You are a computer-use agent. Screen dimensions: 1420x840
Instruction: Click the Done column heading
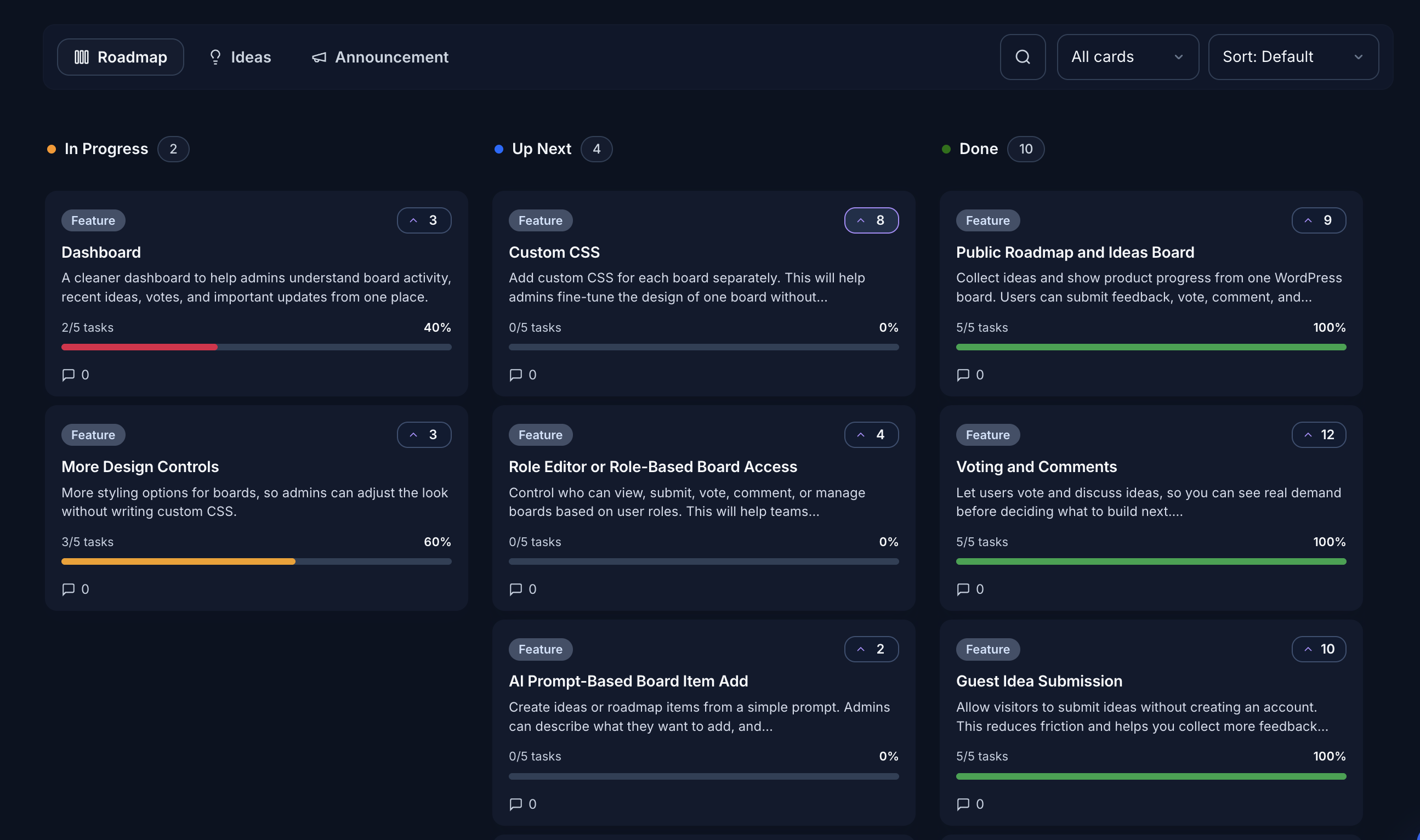[x=978, y=149]
